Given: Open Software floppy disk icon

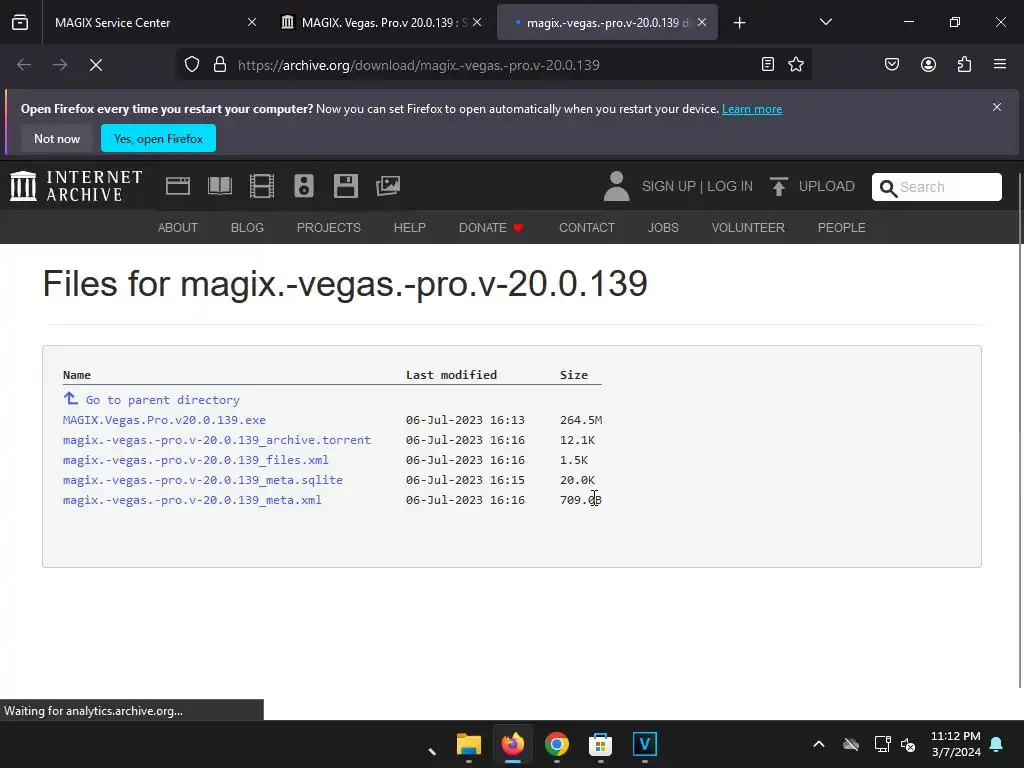Looking at the screenshot, I should 345,186.
